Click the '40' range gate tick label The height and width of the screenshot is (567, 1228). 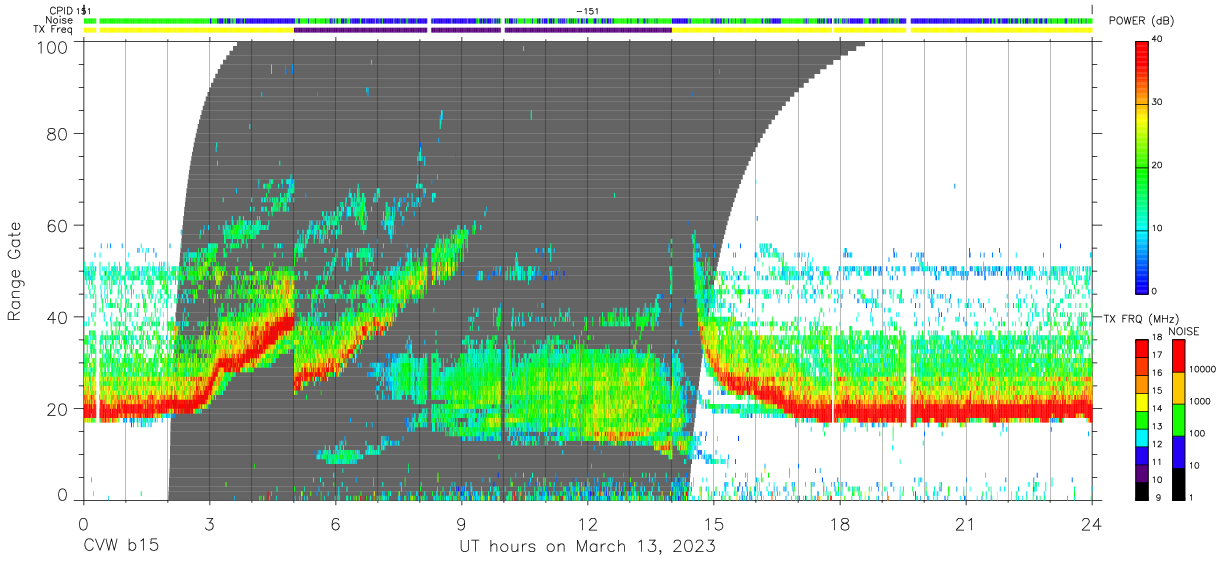pos(58,317)
